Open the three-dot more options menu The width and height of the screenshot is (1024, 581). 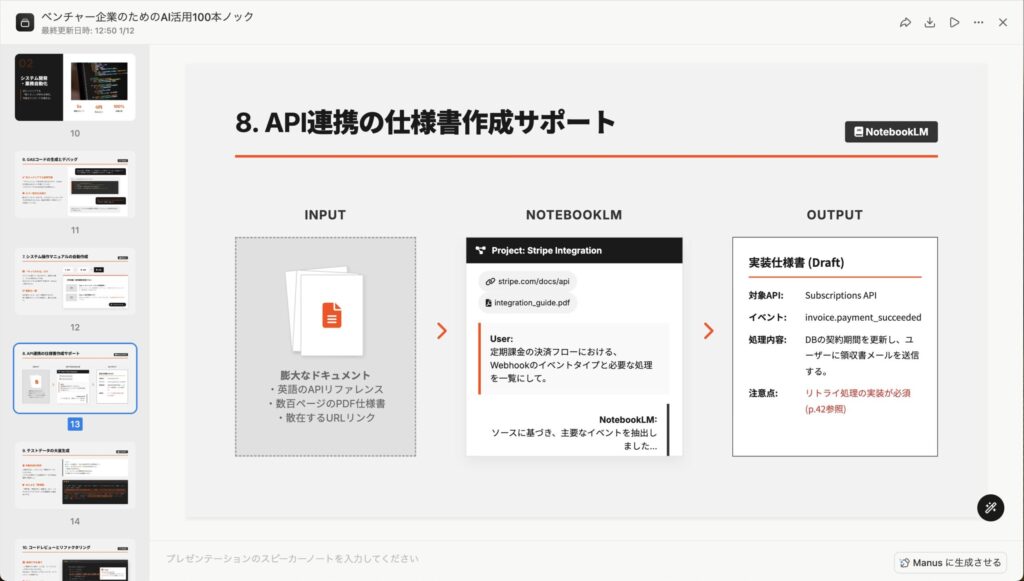[978, 22]
